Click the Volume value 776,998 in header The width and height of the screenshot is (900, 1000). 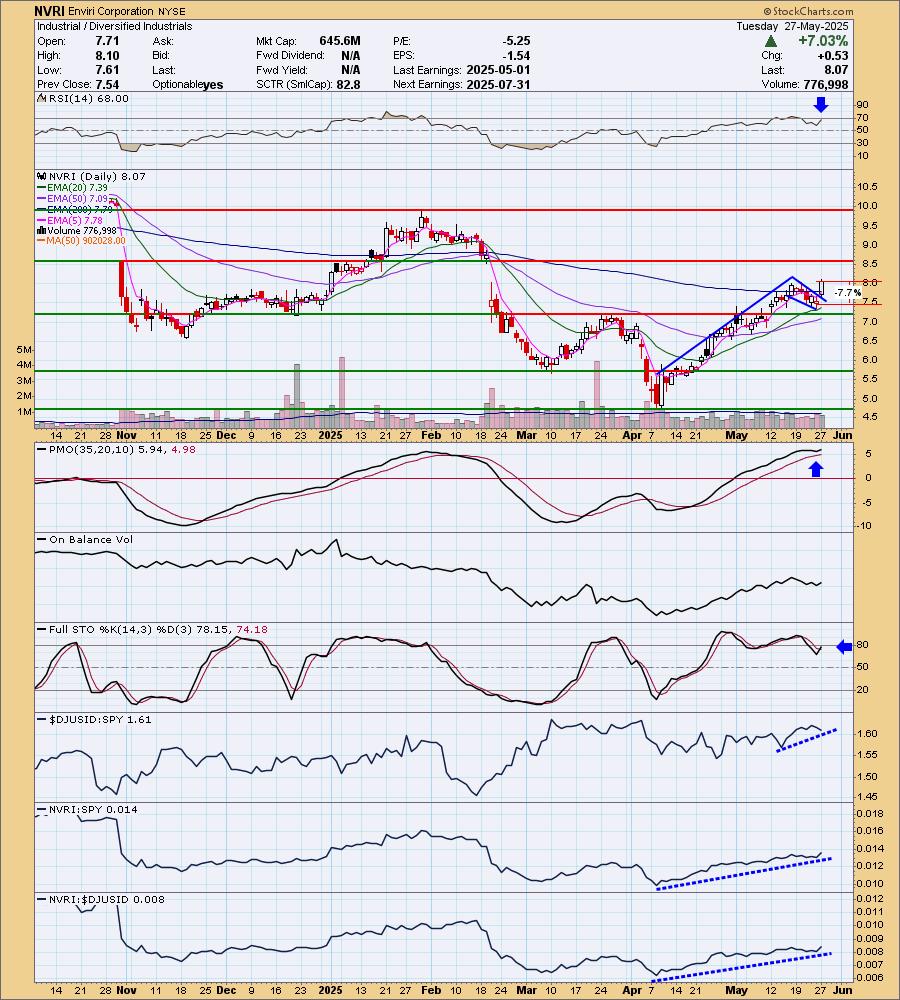(825, 85)
